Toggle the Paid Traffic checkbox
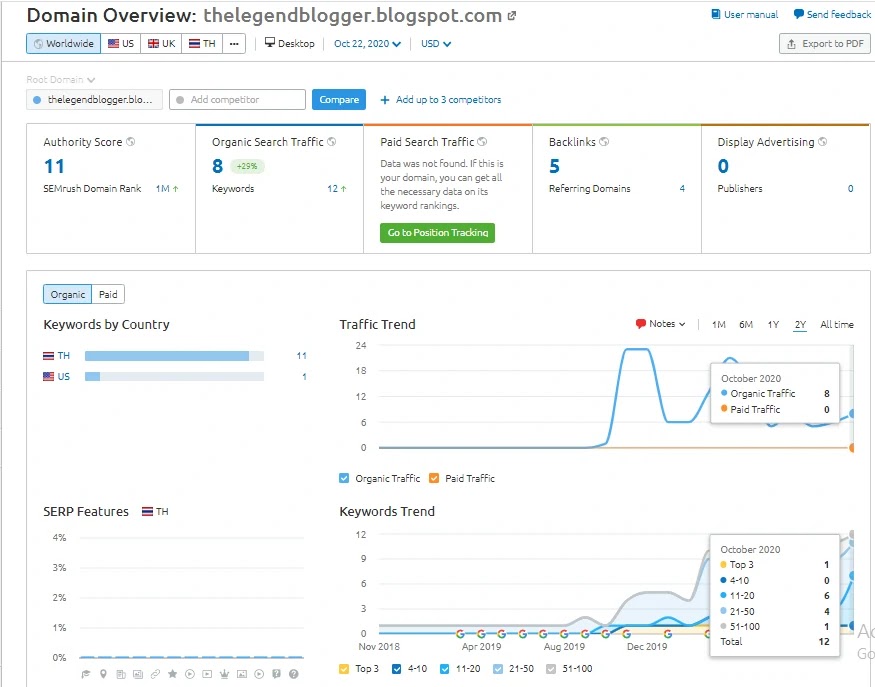 [434, 478]
